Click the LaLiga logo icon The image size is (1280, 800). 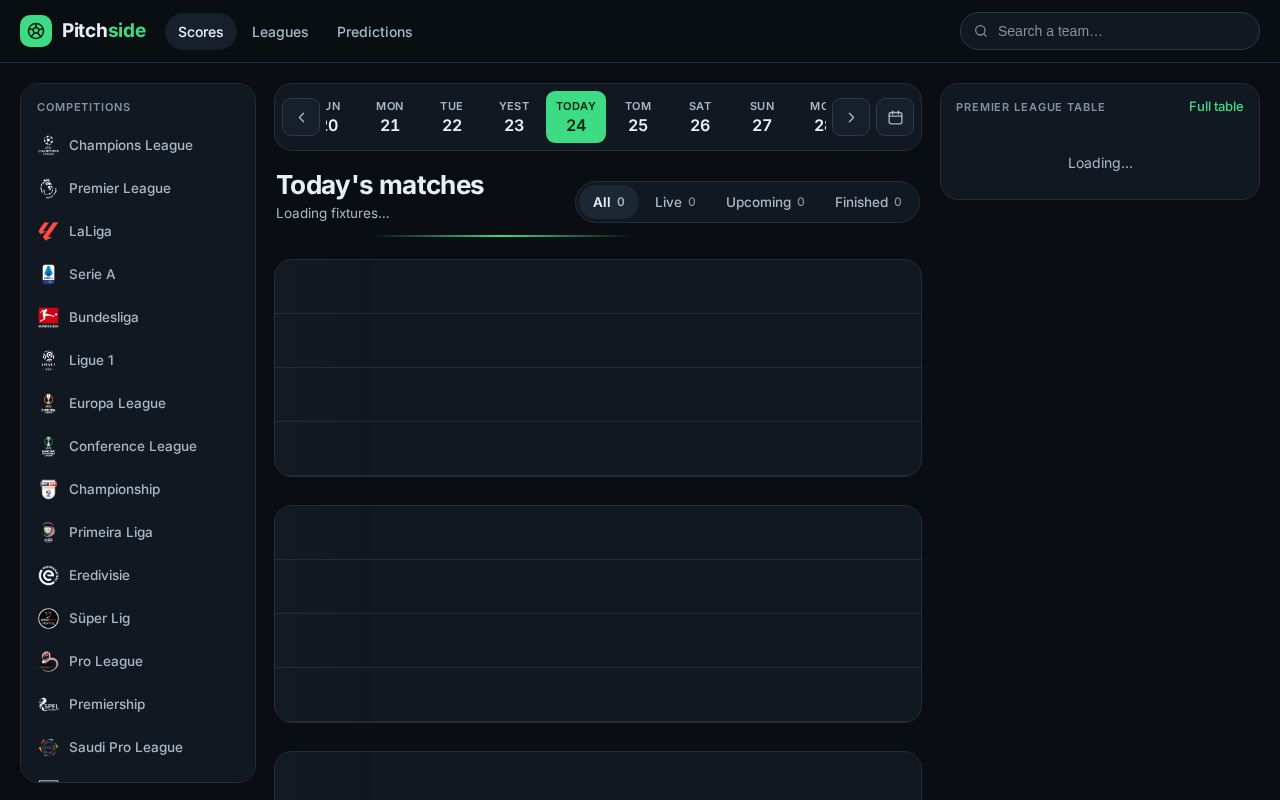[48, 231]
